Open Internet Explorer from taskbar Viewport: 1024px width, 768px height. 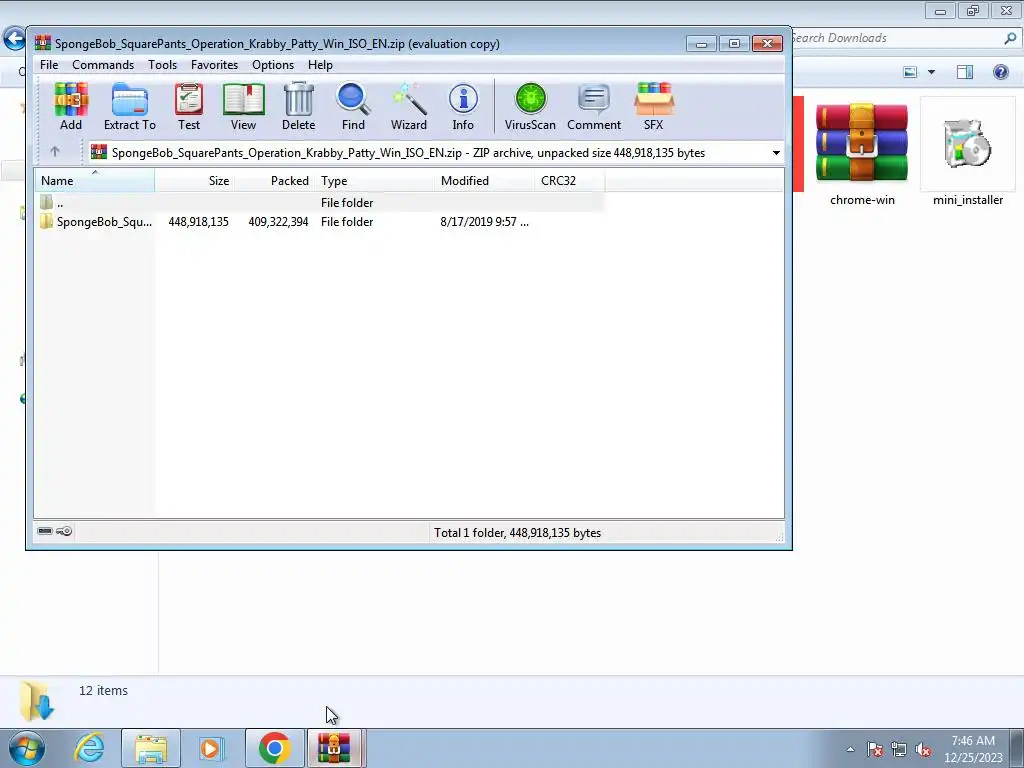click(90, 748)
